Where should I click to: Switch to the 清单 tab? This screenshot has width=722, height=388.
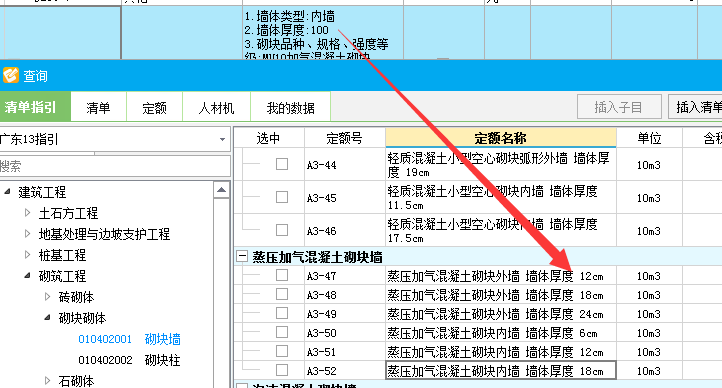point(99,107)
